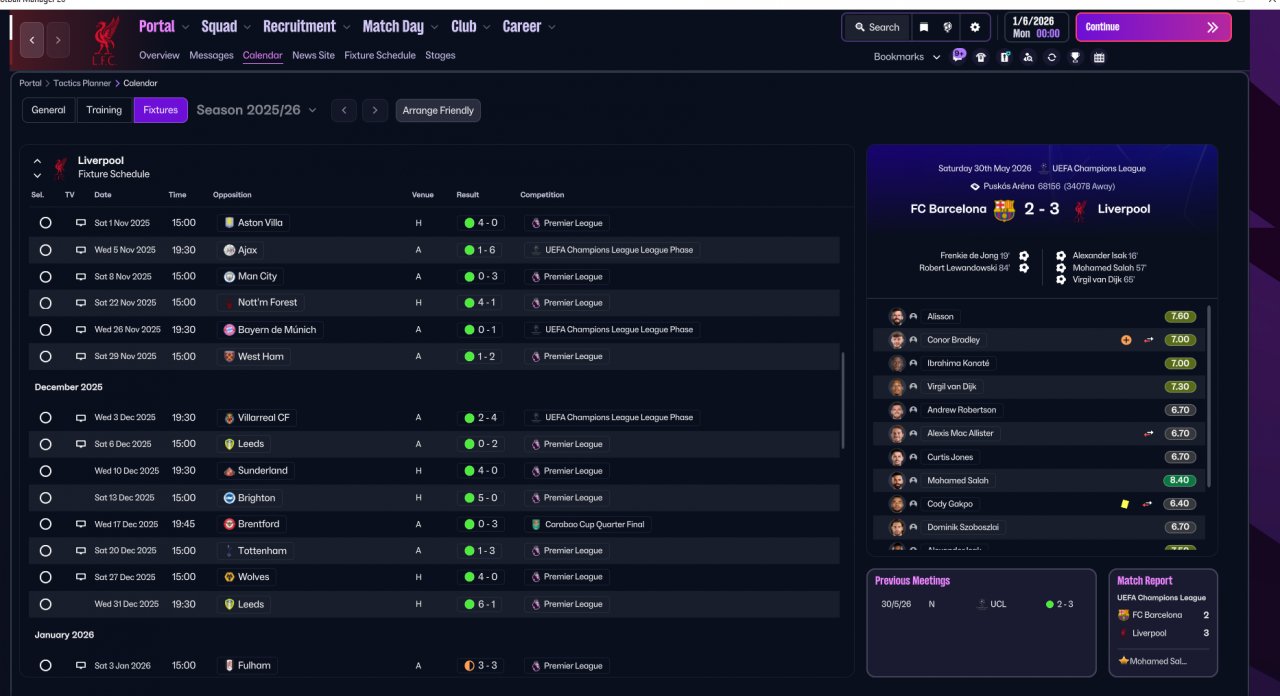The height and width of the screenshot is (696, 1280).
Task: Click the trophy icon in bookmarks bar
Action: (1075, 57)
